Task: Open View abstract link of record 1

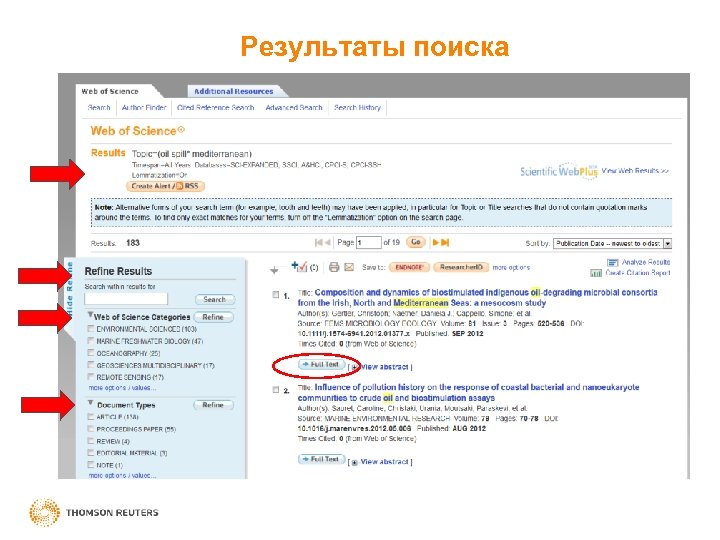Action: click(x=384, y=367)
